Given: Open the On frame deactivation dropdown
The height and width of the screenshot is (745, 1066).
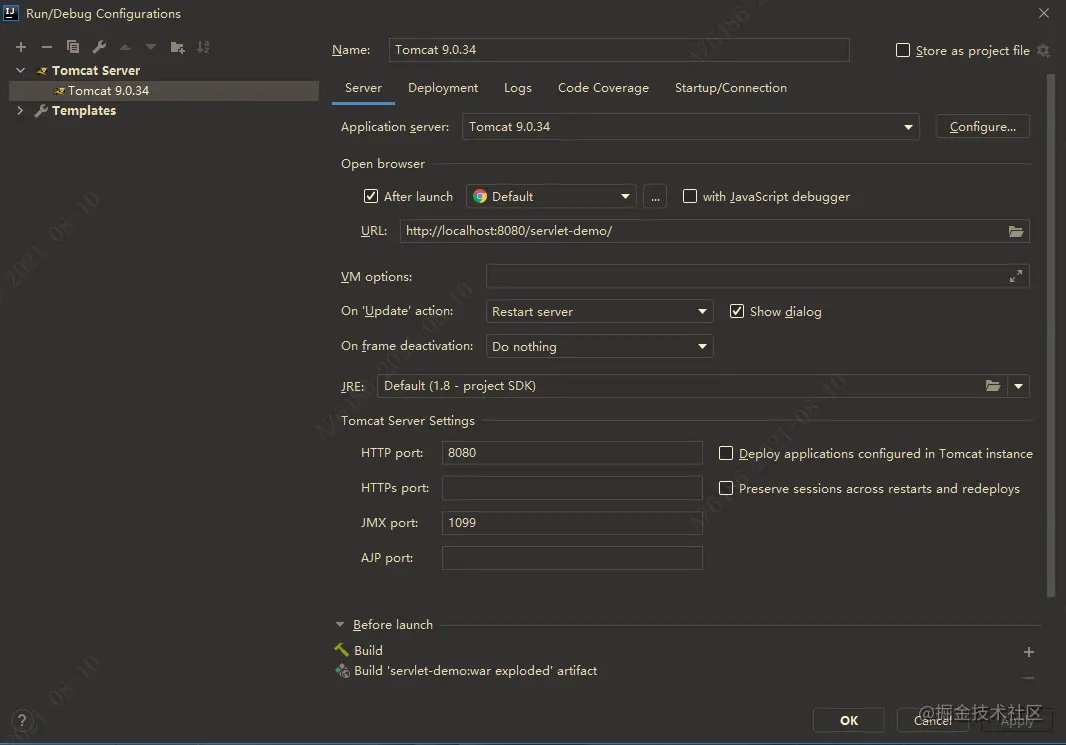Looking at the screenshot, I should (600, 347).
